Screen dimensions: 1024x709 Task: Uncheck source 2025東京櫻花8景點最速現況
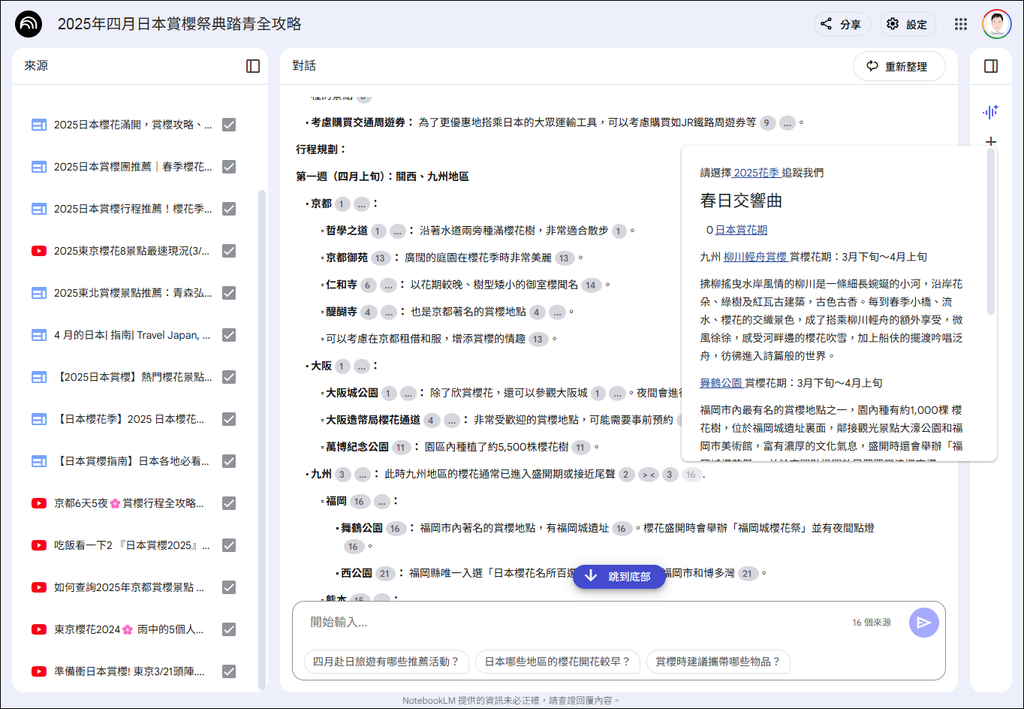pos(229,251)
